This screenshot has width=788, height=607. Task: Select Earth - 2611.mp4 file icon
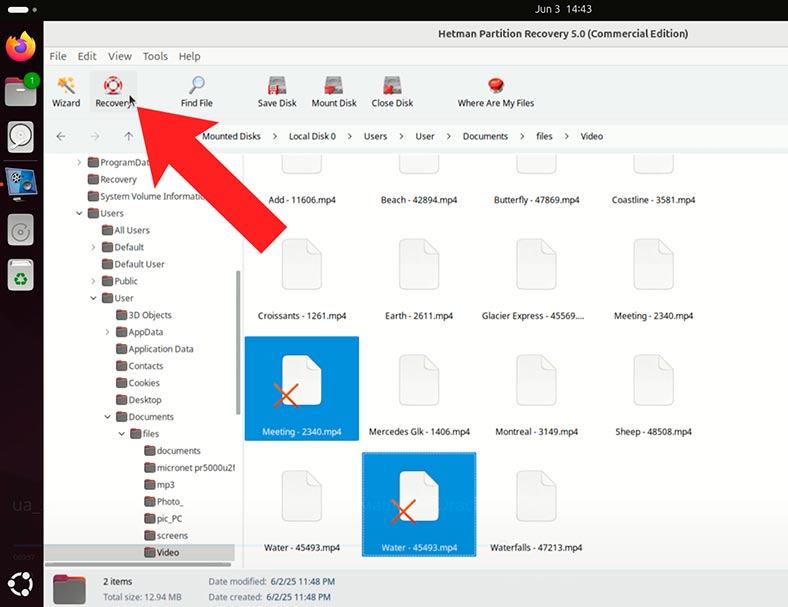click(419, 264)
